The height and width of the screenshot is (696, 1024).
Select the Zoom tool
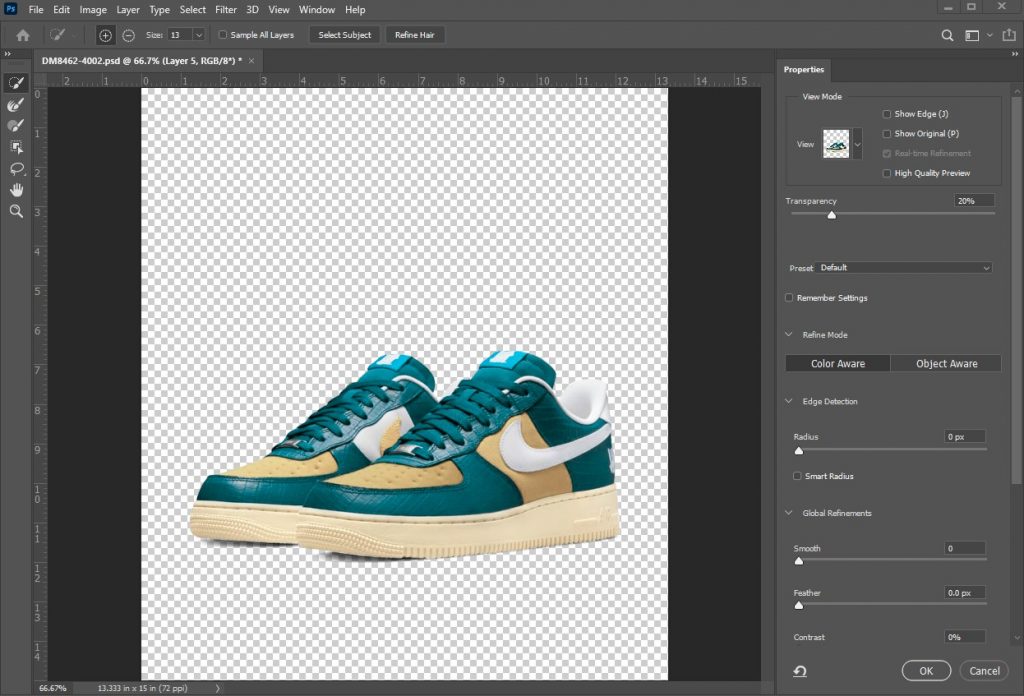click(16, 211)
